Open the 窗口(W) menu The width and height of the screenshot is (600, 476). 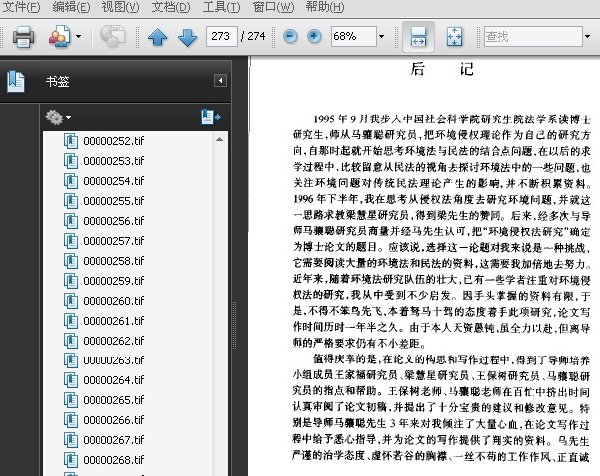[273, 7]
